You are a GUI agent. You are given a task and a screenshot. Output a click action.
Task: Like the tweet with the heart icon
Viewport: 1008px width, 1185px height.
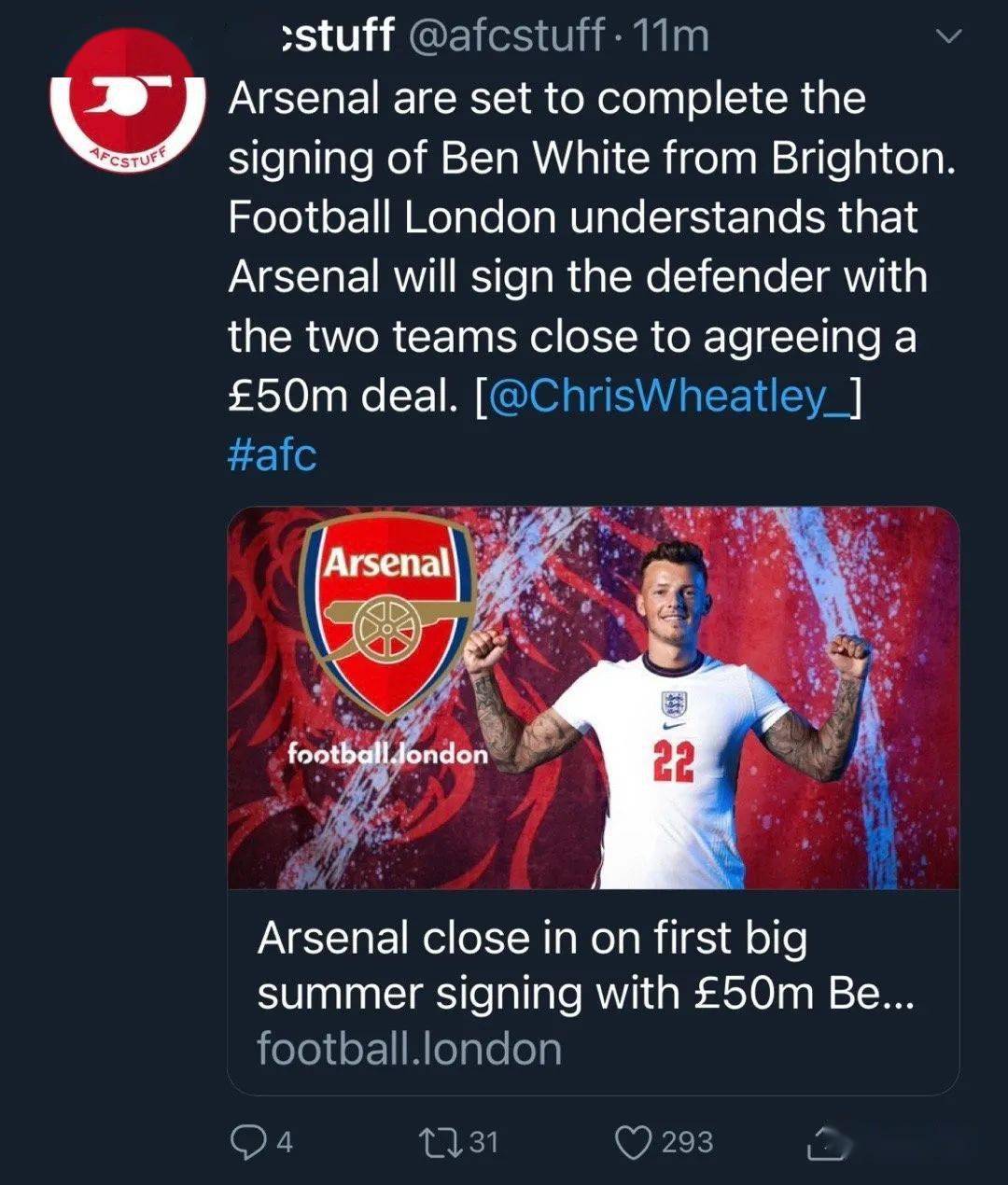click(x=635, y=1141)
